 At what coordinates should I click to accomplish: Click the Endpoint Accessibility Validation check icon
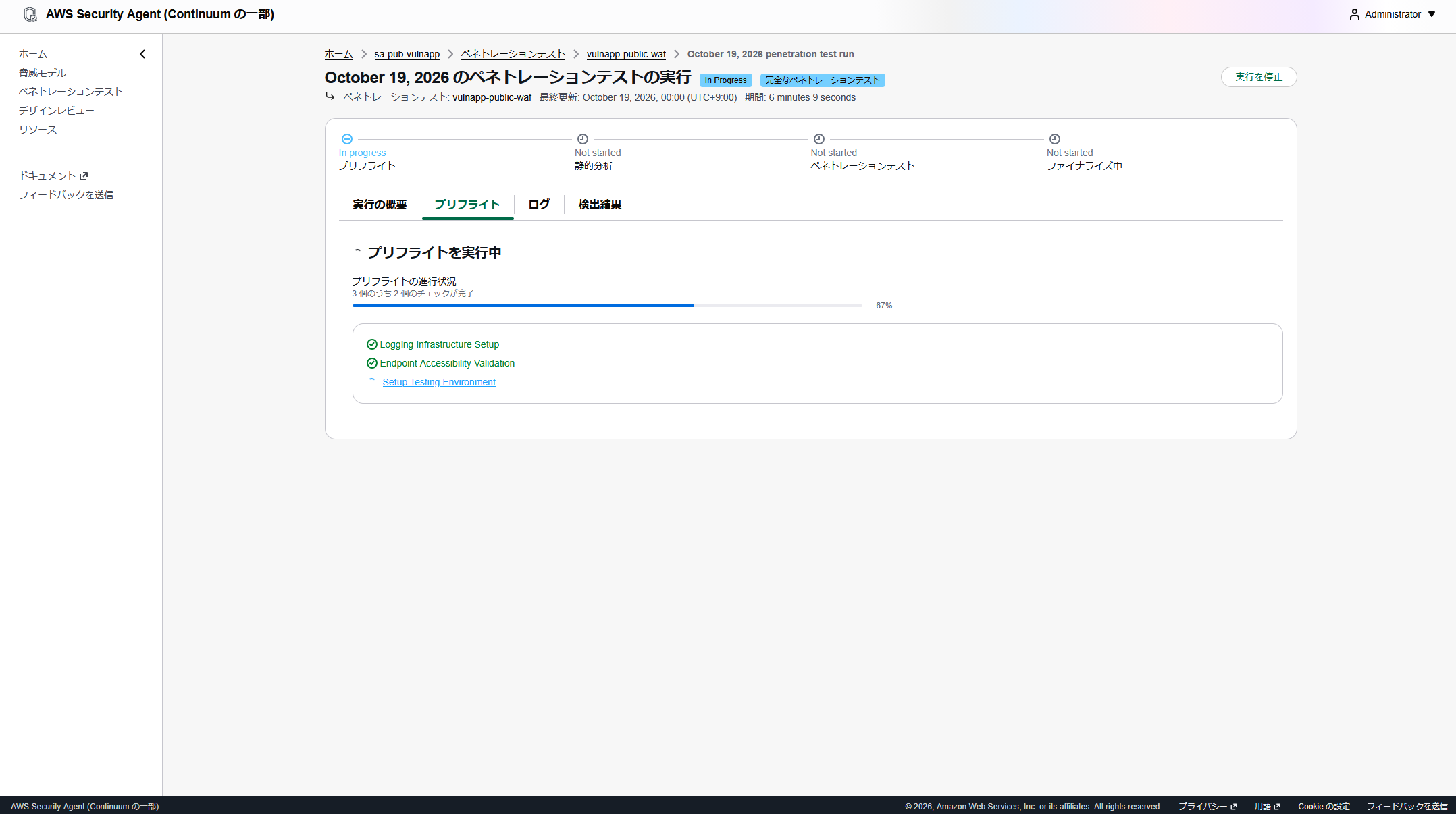(371, 363)
